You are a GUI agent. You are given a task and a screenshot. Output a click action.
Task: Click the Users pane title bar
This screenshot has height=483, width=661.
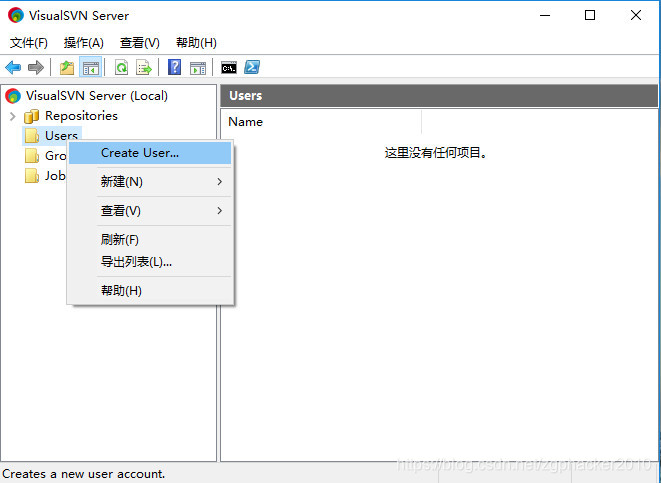point(439,96)
